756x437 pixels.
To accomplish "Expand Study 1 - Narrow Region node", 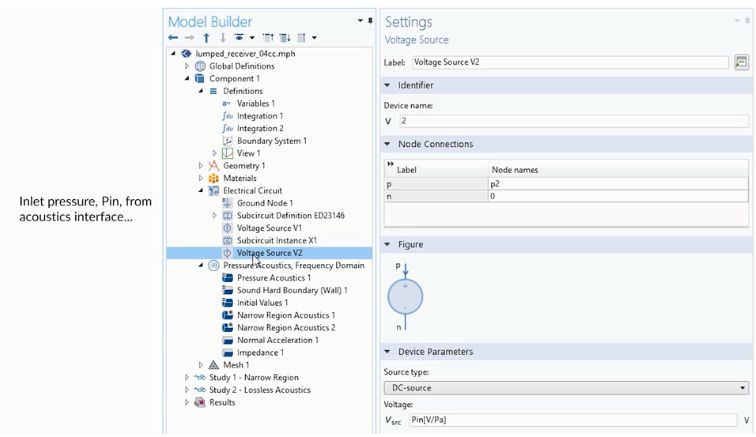I will point(187,378).
